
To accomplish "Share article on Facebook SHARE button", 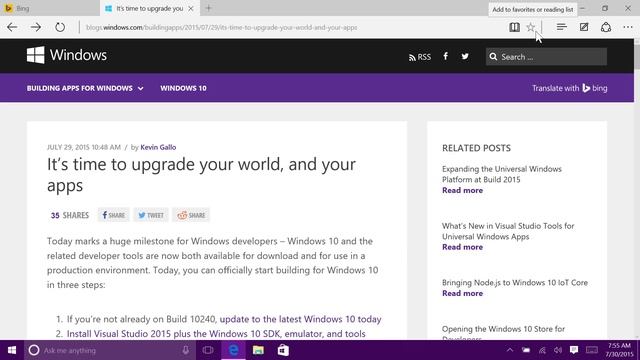I will point(113,215).
